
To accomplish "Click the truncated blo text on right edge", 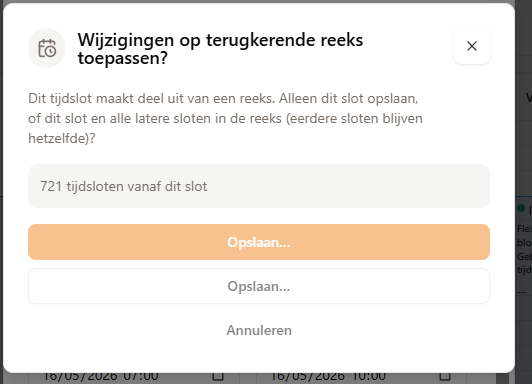I will point(525,243).
